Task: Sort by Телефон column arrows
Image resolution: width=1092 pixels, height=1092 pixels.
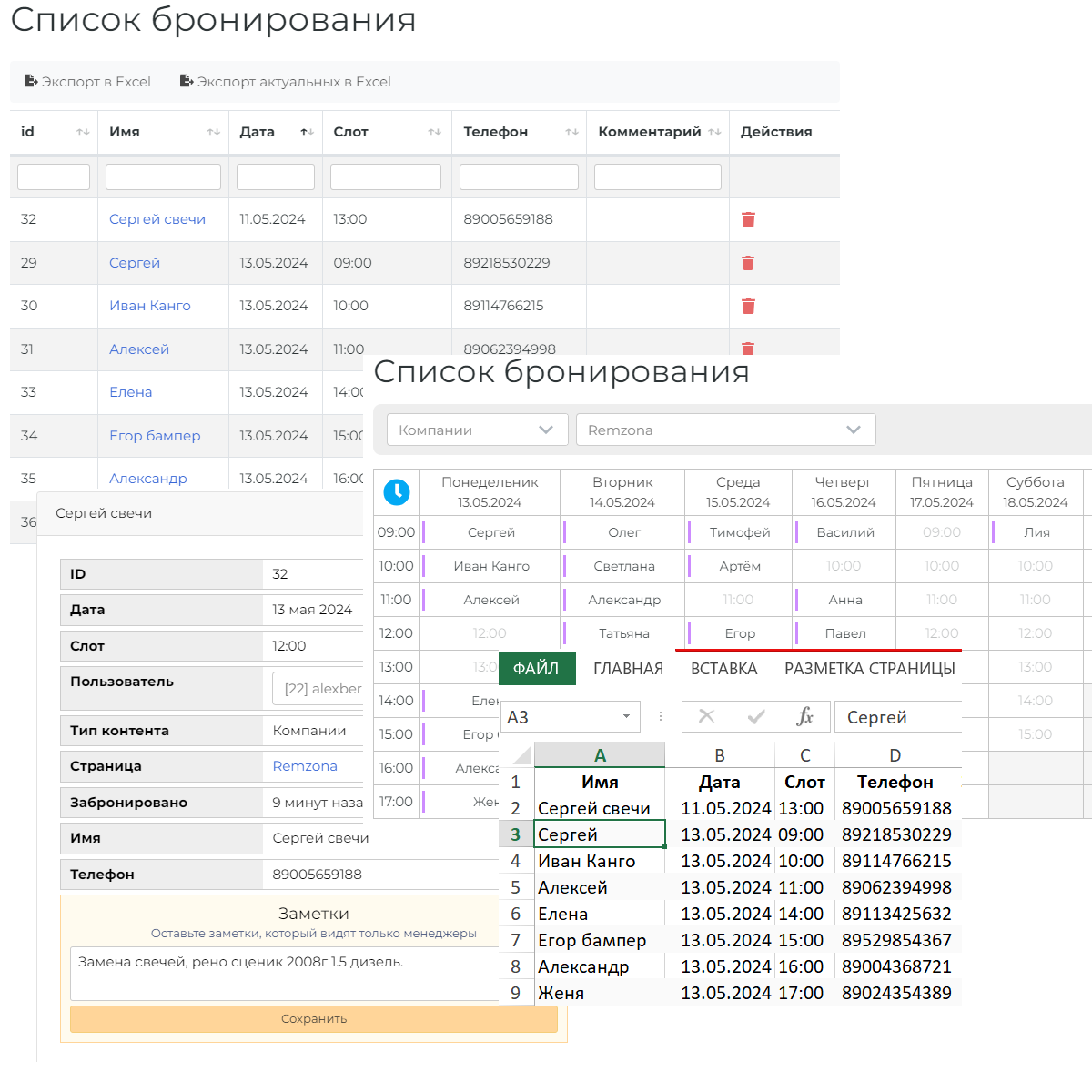Action: click(x=572, y=132)
